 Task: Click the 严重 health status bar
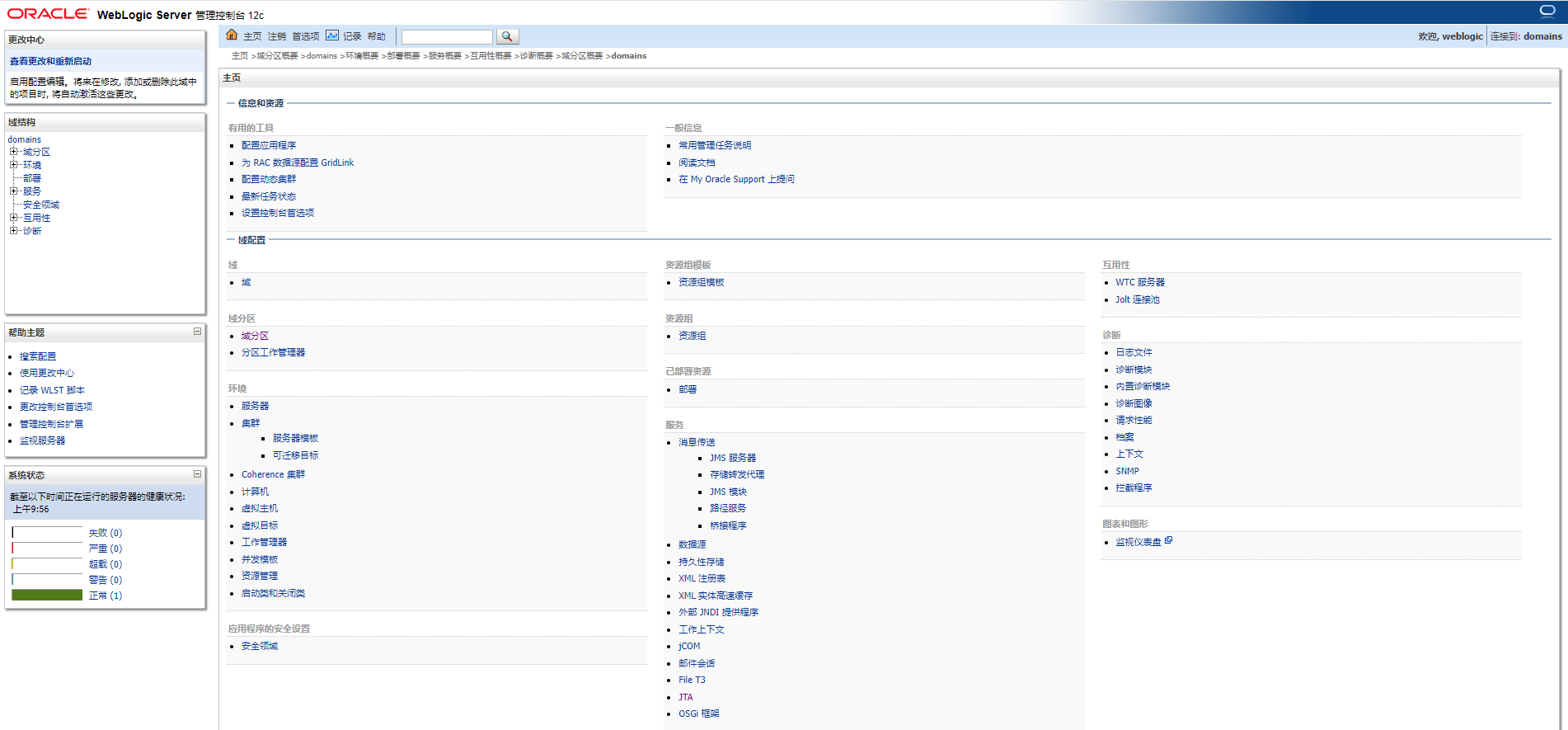47,549
